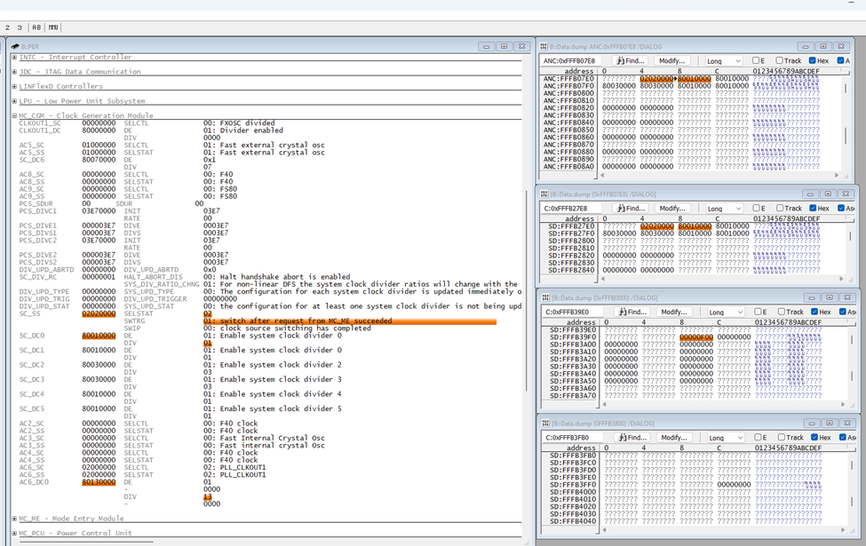Click the AB toolbar icon

(x=36, y=27)
